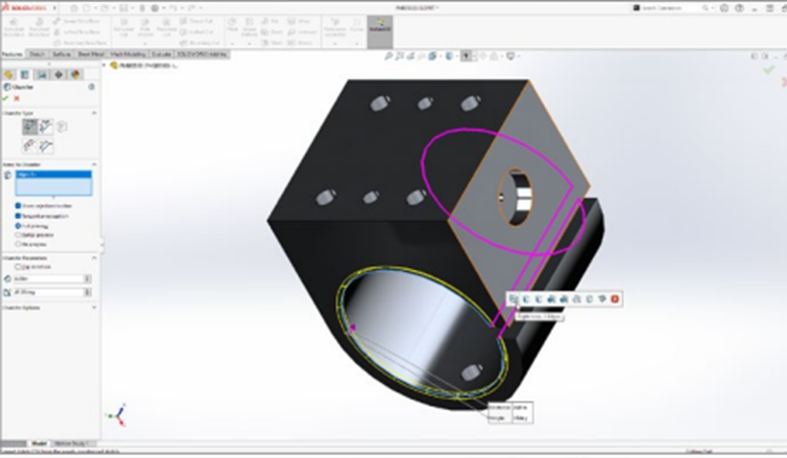Switch to SOLIDWORKS Add-Ins ribbon tab
787x458 pixels.
203,54
